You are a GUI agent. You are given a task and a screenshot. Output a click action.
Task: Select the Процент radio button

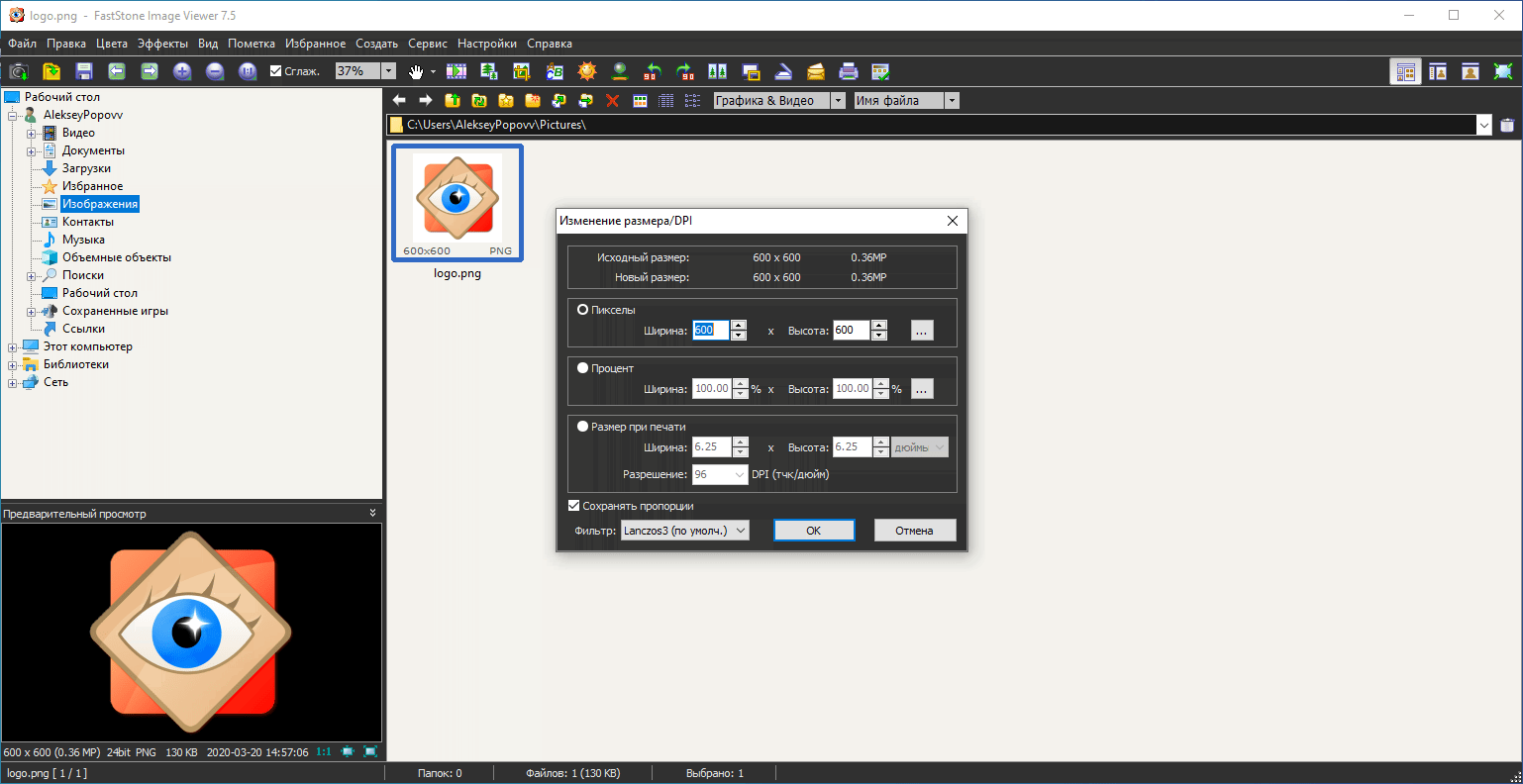(582, 368)
